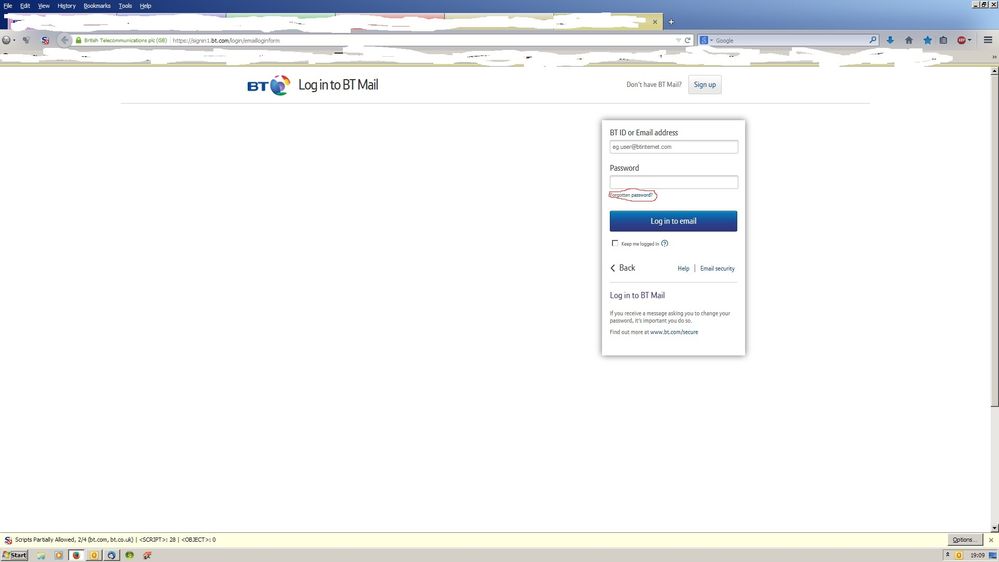Click the green padlock site identity icon

click(x=78, y=40)
